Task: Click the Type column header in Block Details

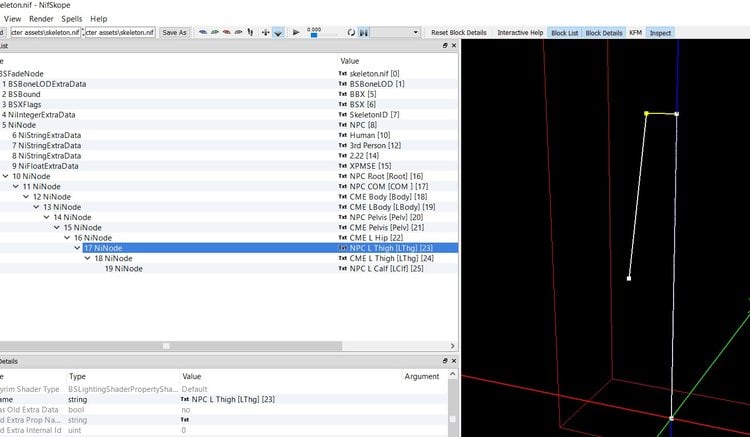Action: tap(77, 376)
